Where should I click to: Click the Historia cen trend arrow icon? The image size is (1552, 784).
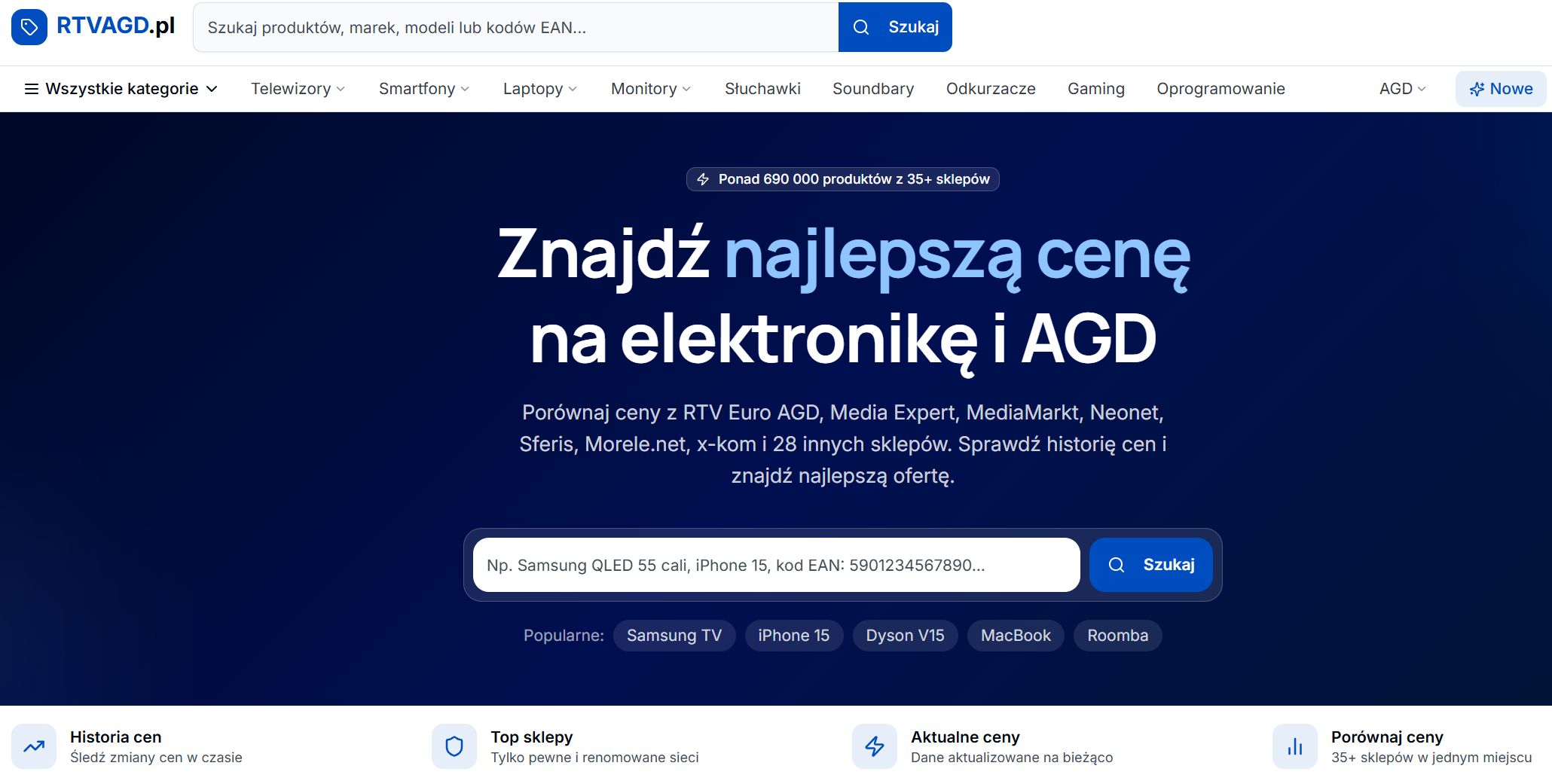coord(34,746)
